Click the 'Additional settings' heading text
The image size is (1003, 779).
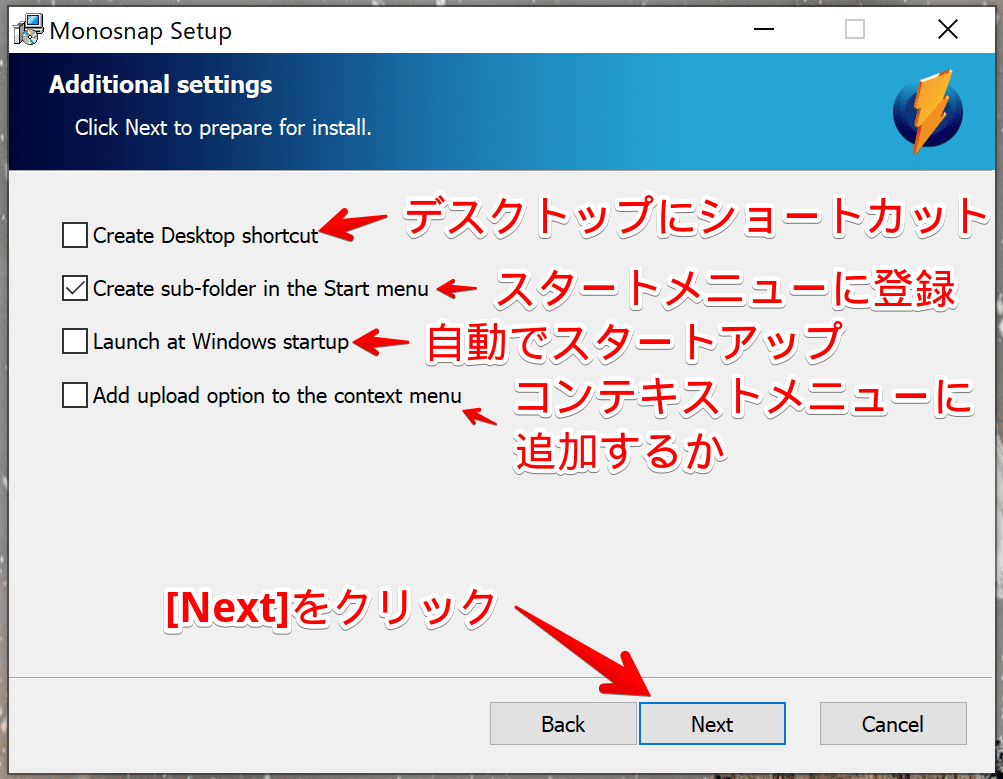coord(161,85)
